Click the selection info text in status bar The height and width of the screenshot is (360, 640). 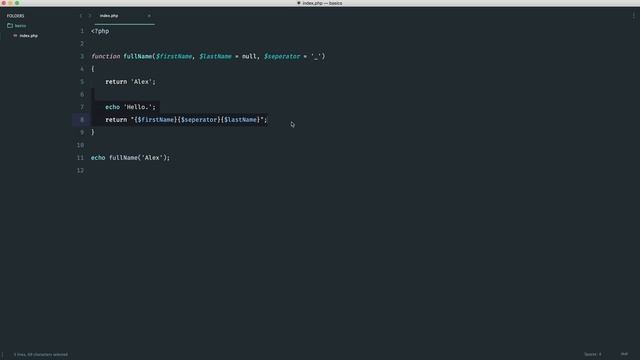[41, 355]
